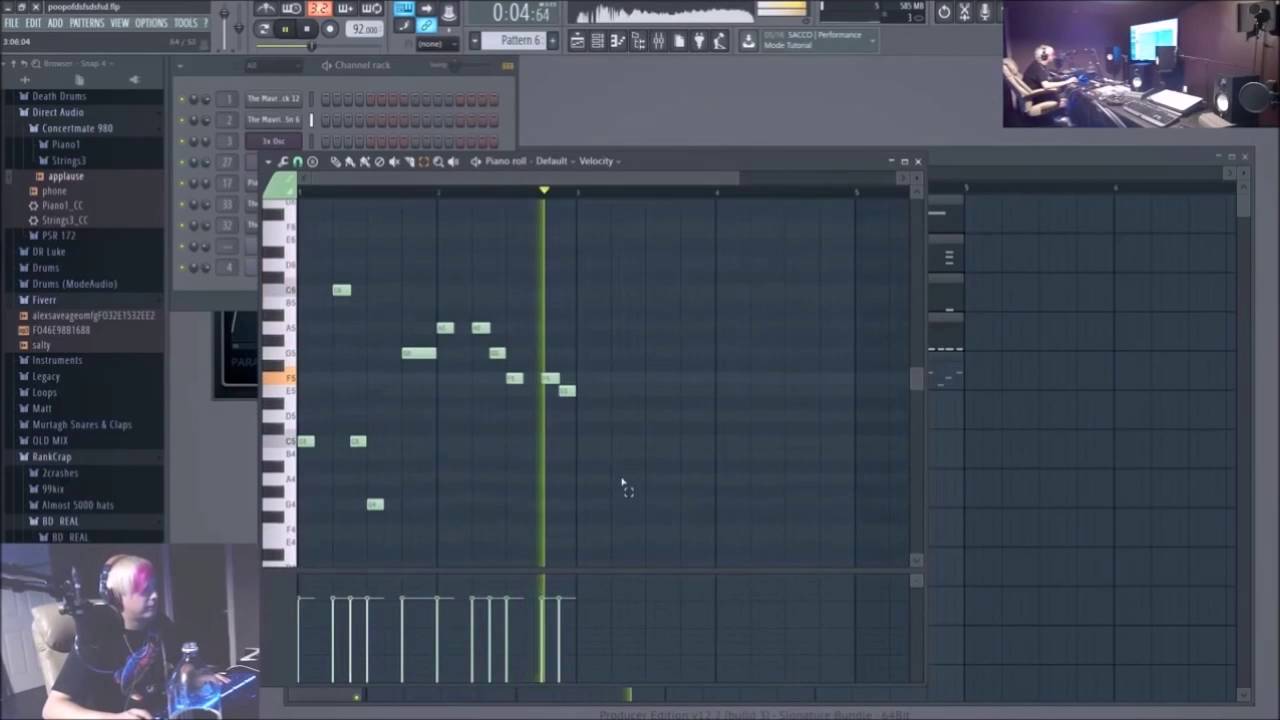1280x720 pixels.
Task: Open the Default target dropdown in piano roll
Action: (555, 161)
